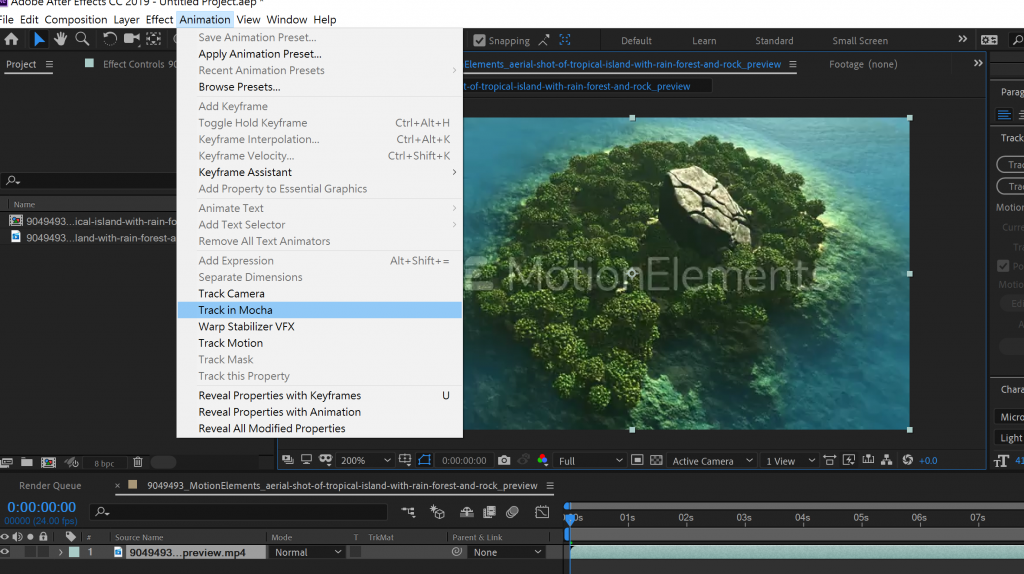Select the Zoom magnifier tool

(82, 39)
